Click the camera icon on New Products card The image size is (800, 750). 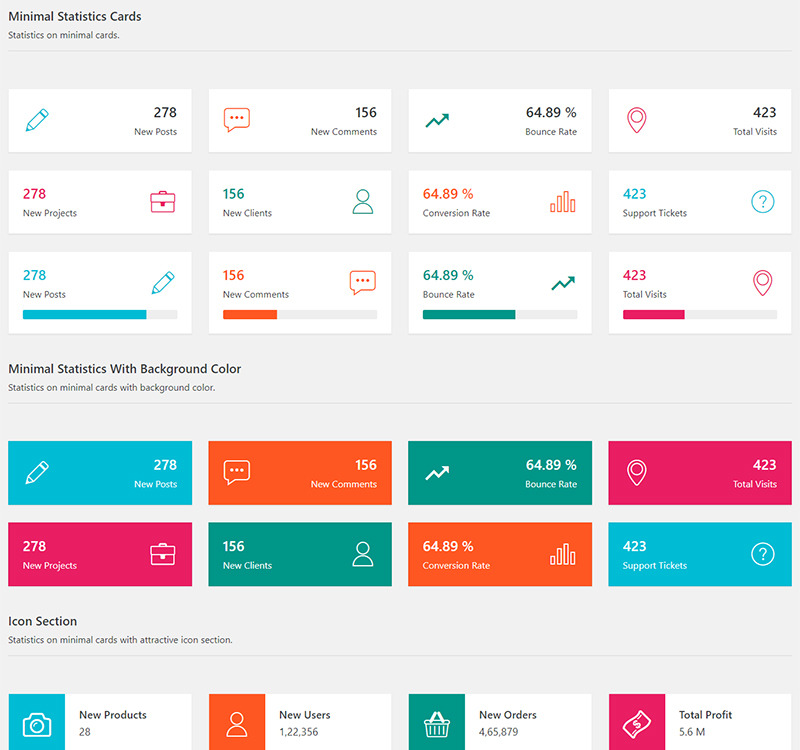(x=37, y=722)
